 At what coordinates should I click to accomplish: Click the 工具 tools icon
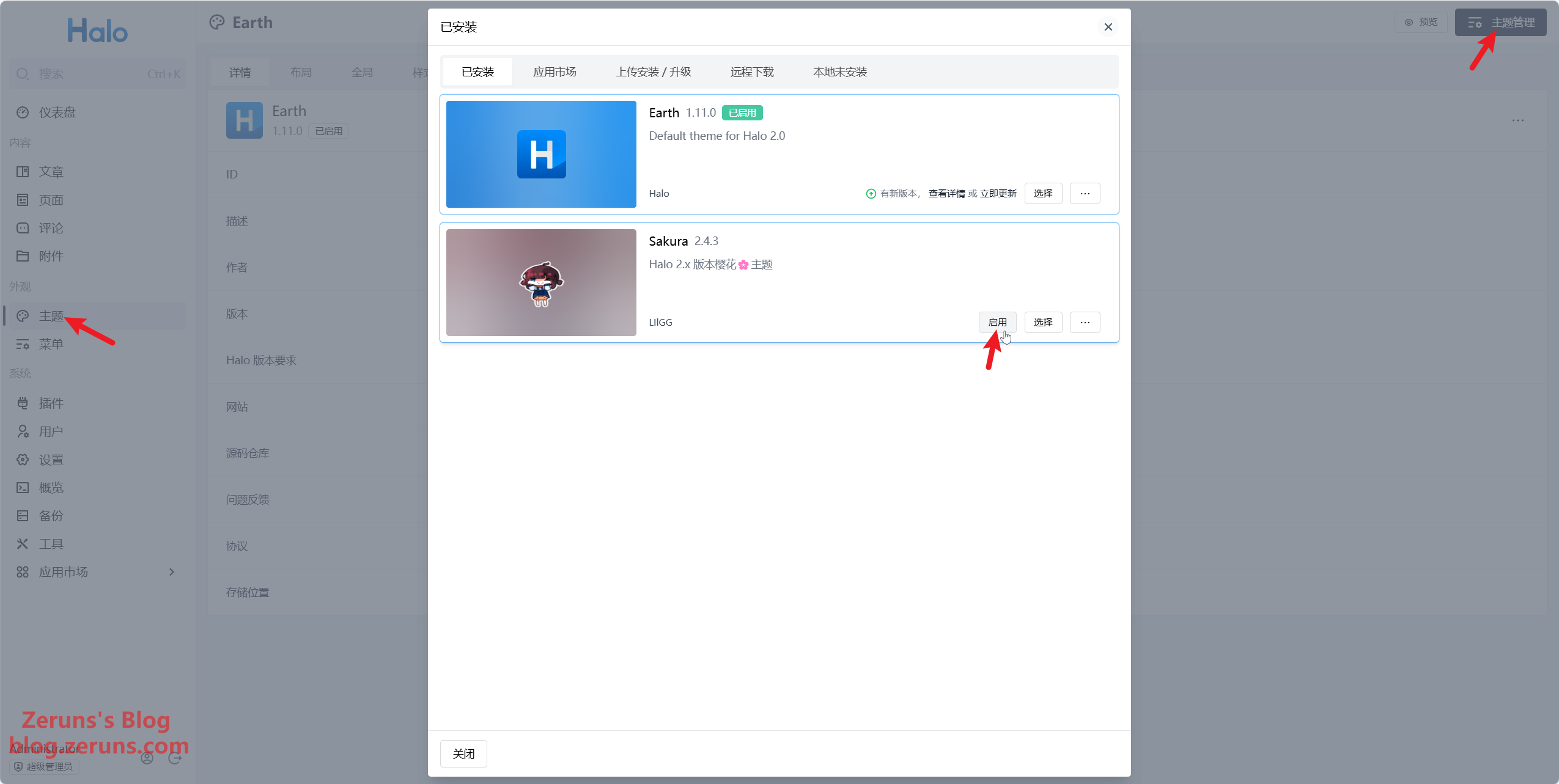pos(23,544)
